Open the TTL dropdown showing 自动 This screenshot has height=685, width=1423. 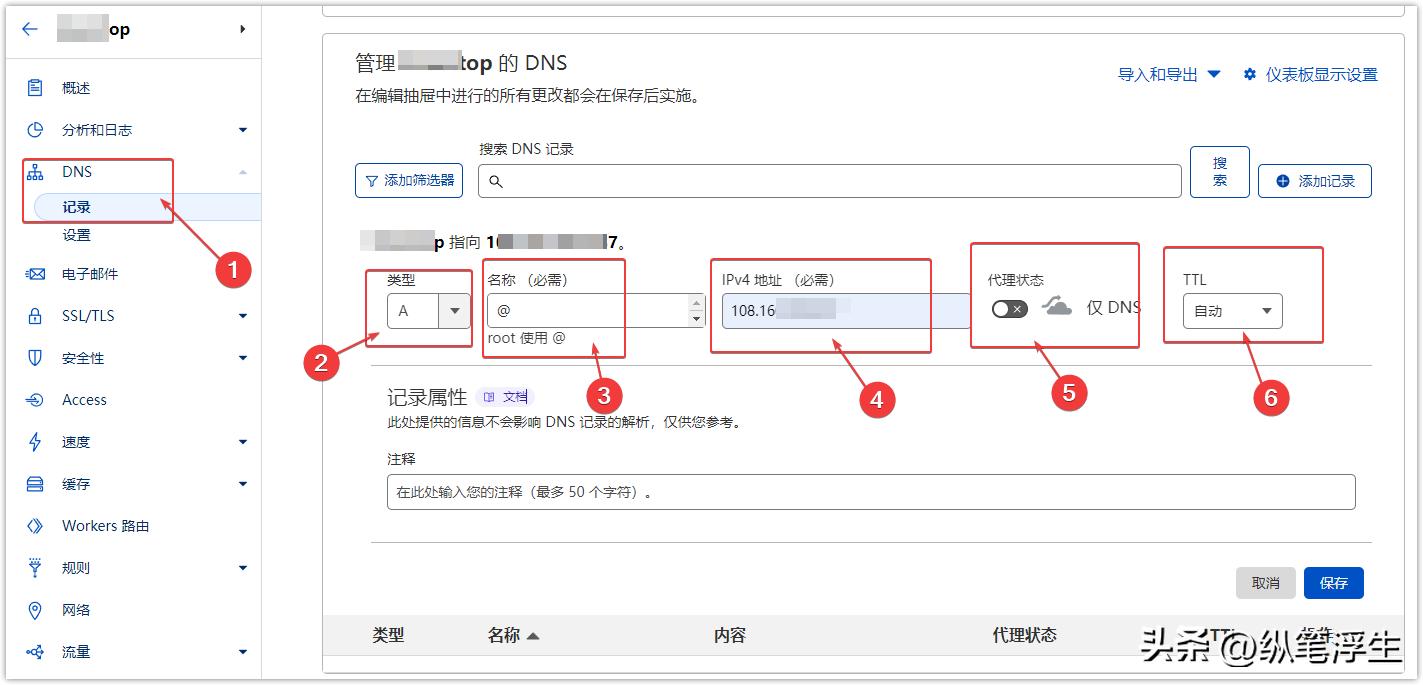coord(1232,311)
